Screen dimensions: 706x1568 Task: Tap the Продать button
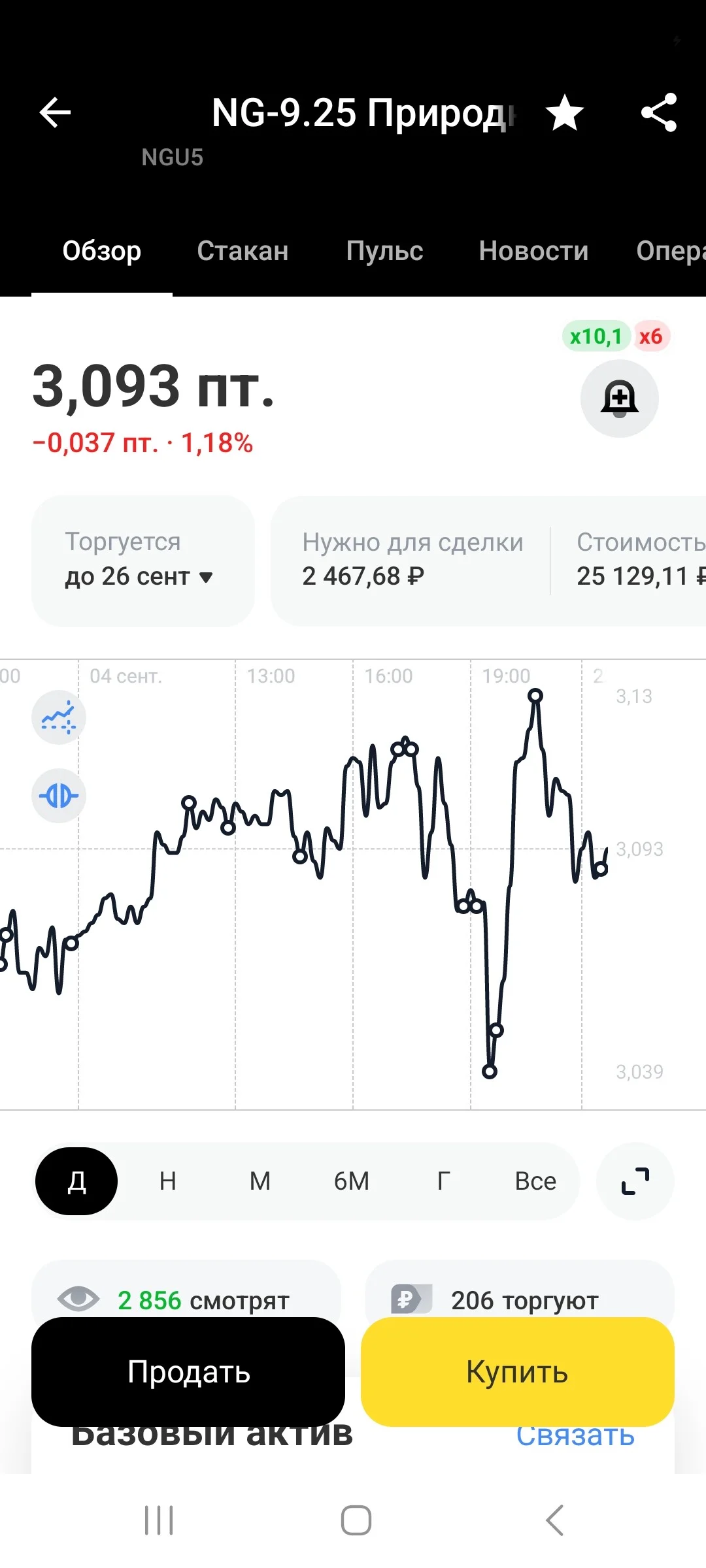pos(188,1371)
